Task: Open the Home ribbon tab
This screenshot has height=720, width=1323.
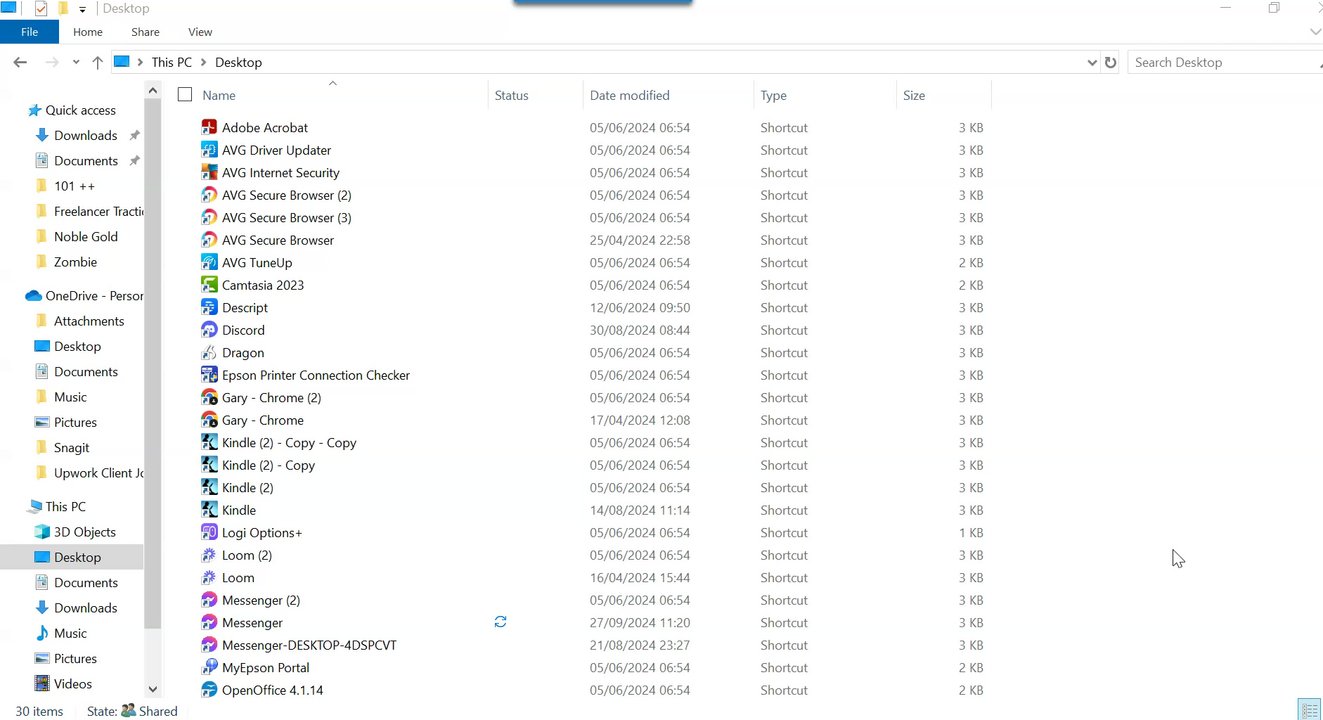Action: tap(88, 32)
